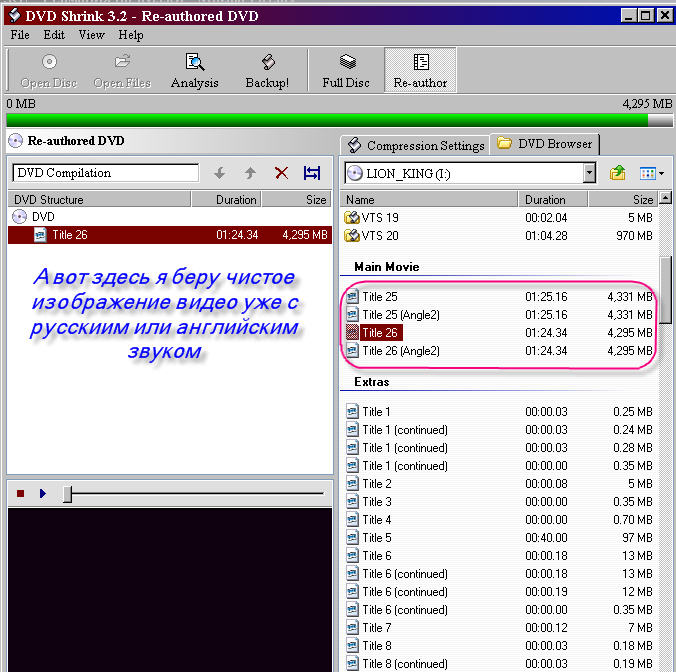Image resolution: width=676 pixels, height=672 pixels.
Task: Open the Analysis tool in toolbar
Action: 194,70
